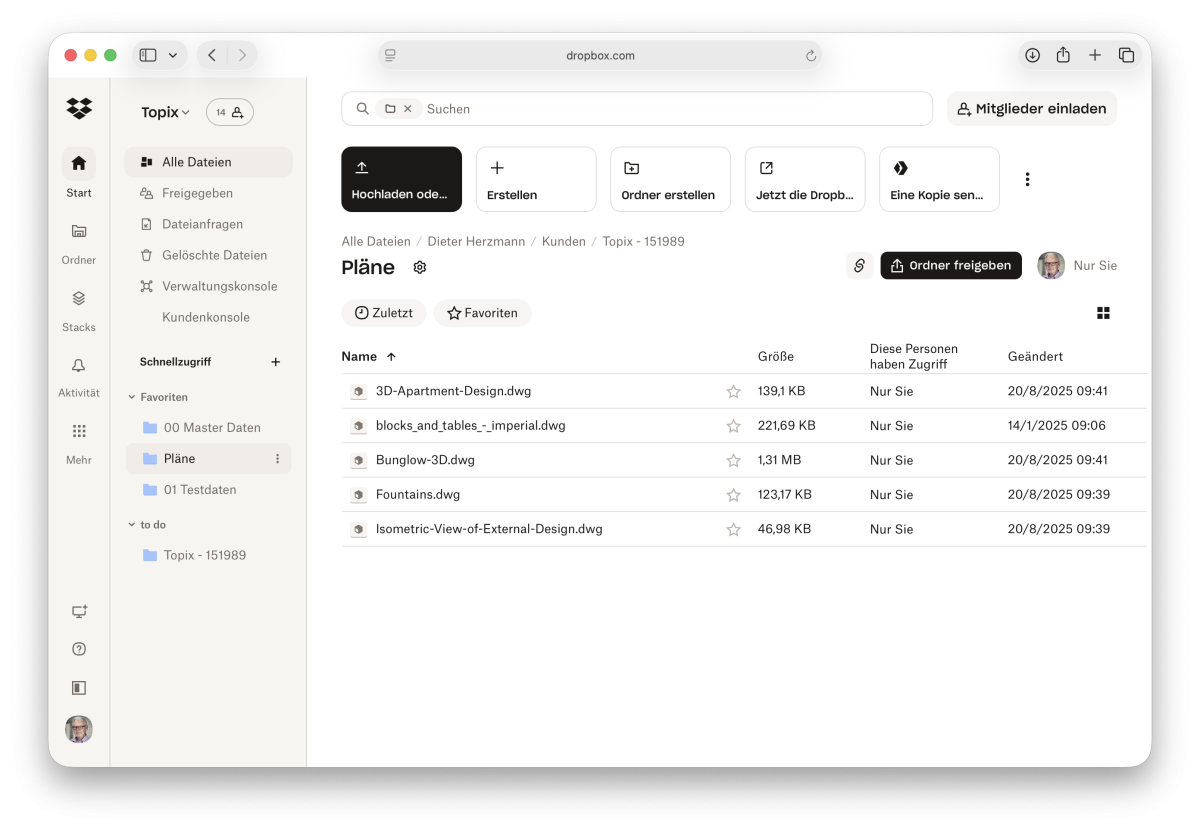Open folder settings gear next to Pläne
The image size is (1200, 831).
tap(420, 267)
